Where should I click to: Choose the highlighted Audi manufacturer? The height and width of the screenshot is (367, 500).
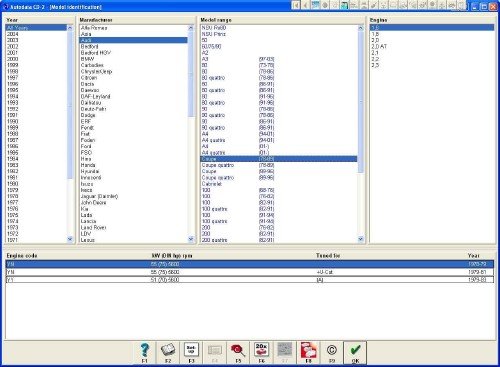[x=133, y=40]
